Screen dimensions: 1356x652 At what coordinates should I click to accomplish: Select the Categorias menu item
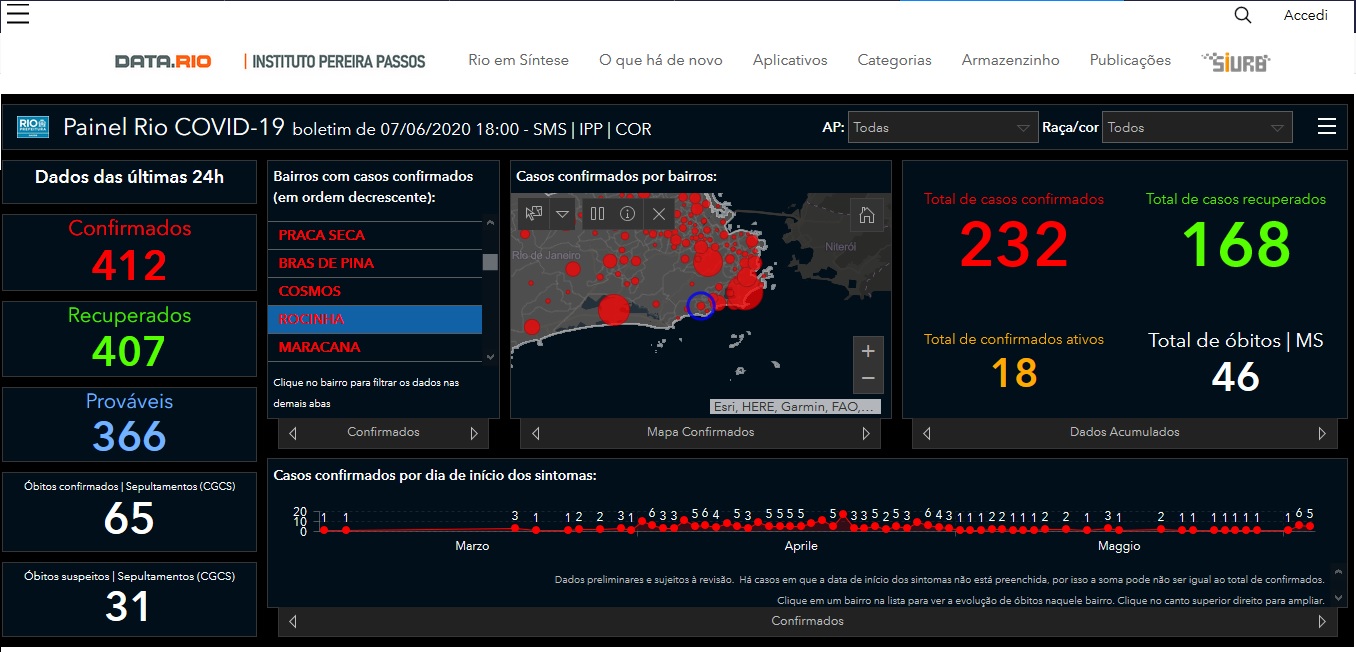pos(894,60)
